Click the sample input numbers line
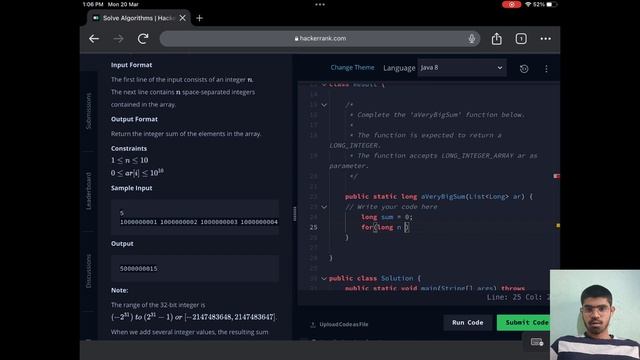640x360 pixels. tap(199, 222)
